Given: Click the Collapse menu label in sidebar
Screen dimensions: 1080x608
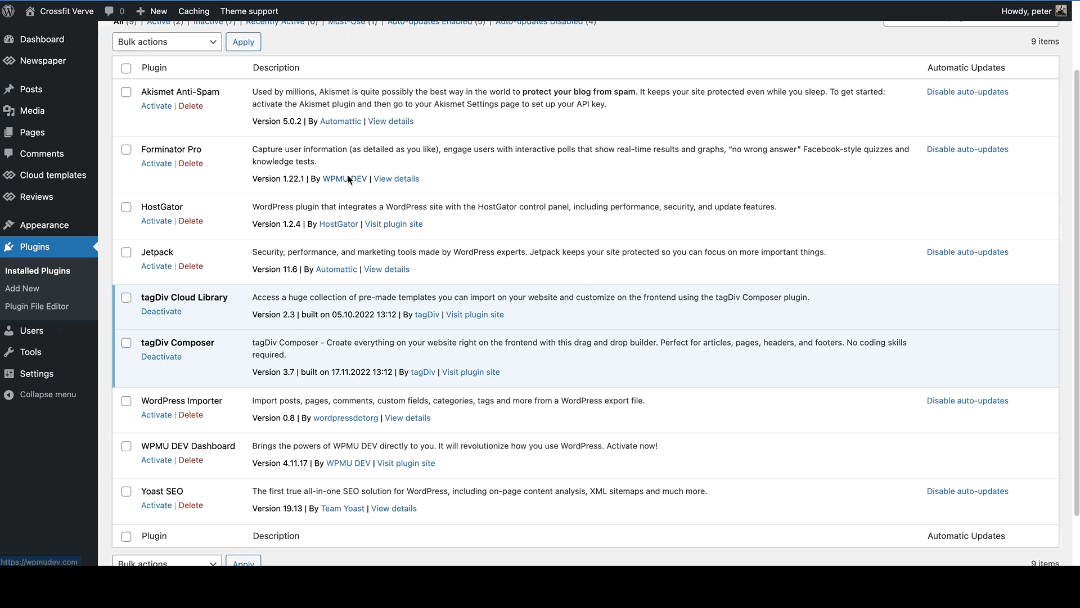Looking at the screenshot, I should coord(48,395).
